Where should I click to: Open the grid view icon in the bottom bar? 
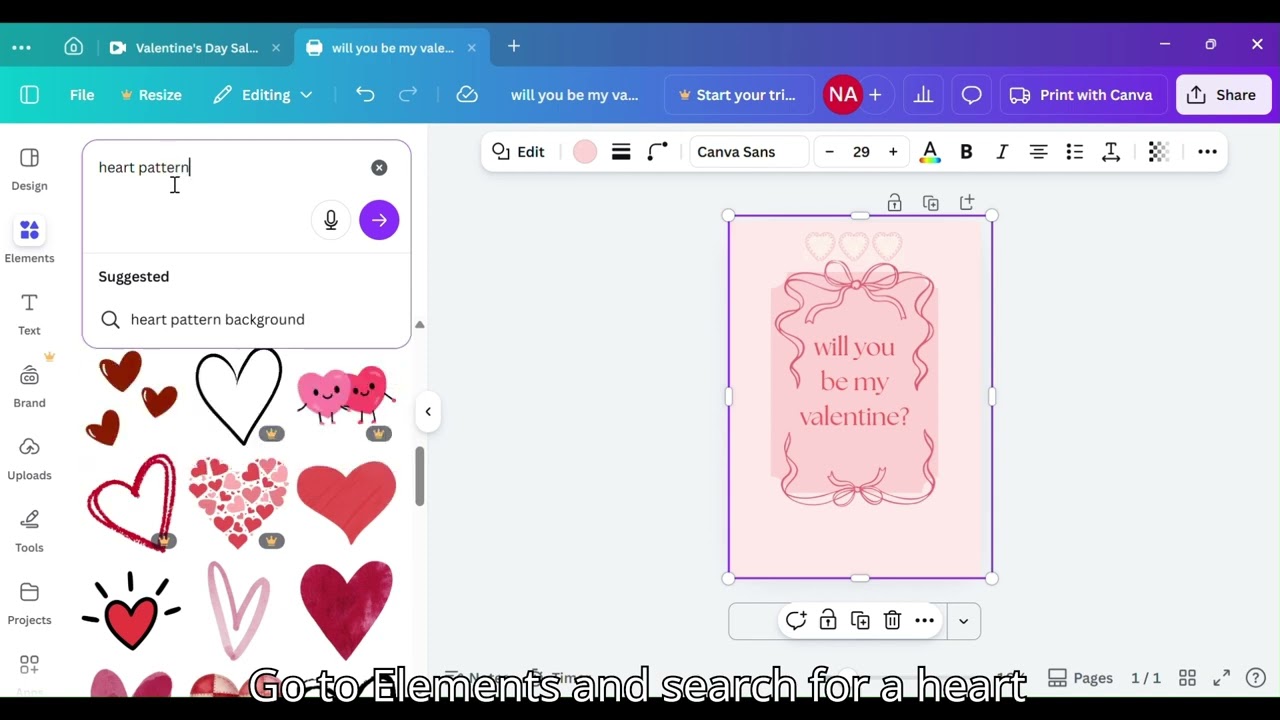(x=1187, y=678)
